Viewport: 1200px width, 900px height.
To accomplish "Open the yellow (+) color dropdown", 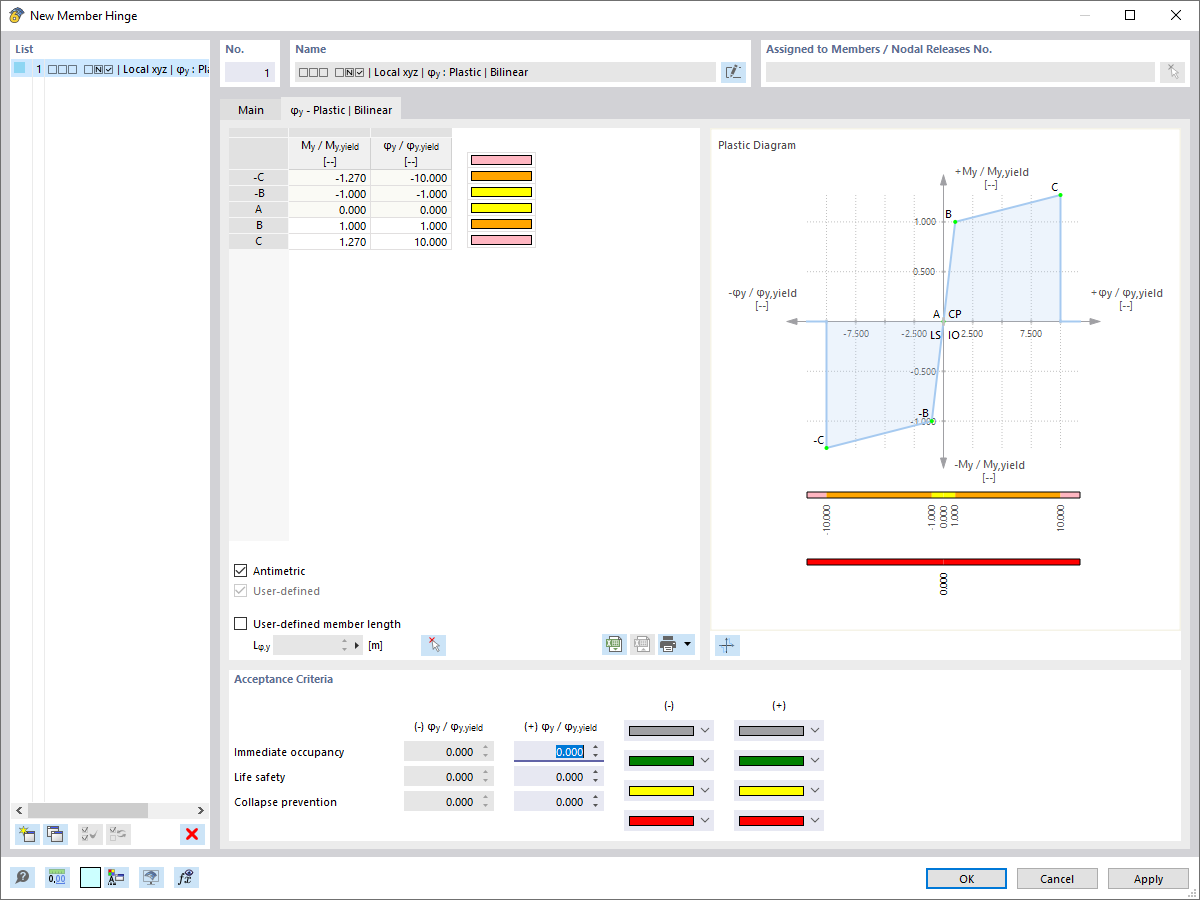I will point(815,791).
